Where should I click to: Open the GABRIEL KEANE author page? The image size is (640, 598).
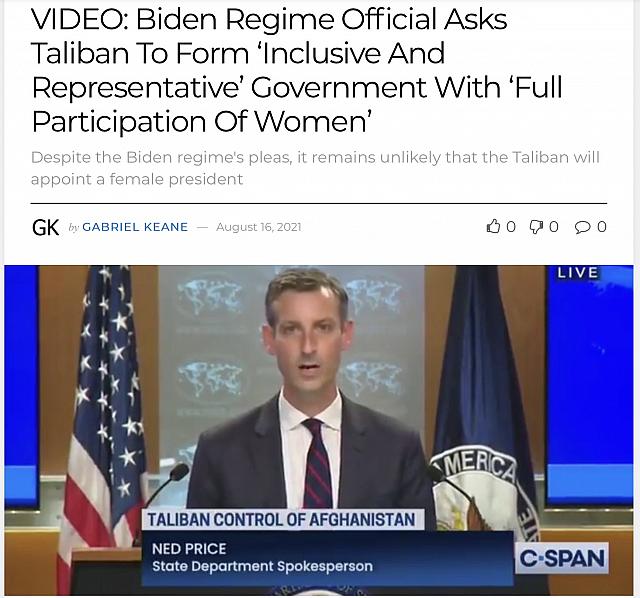(135, 227)
